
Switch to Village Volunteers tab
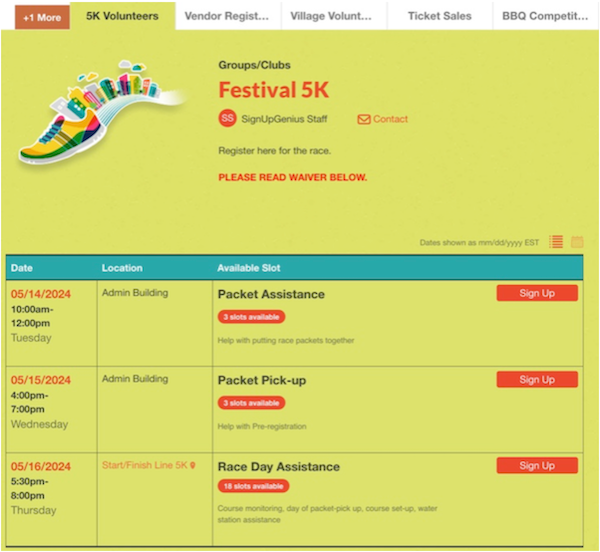click(331, 16)
